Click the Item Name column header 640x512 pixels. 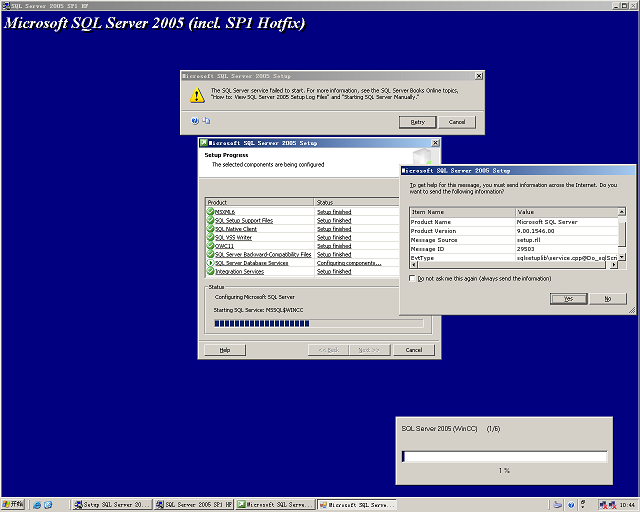coord(462,212)
